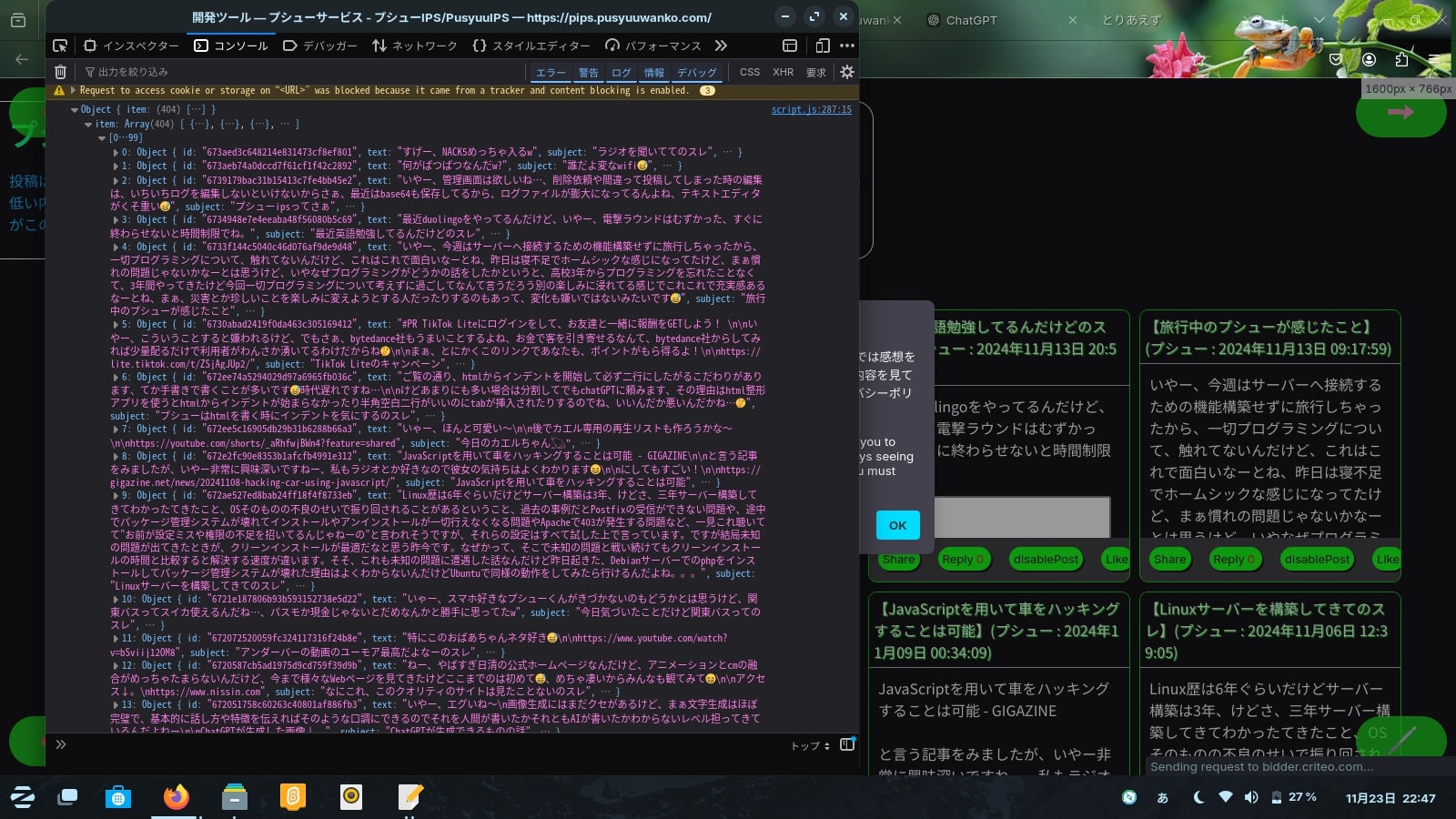Image resolution: width=1456 pixels, height=819 pixels.
Task: Open the インスペクター tab
Action: [131, 45]
